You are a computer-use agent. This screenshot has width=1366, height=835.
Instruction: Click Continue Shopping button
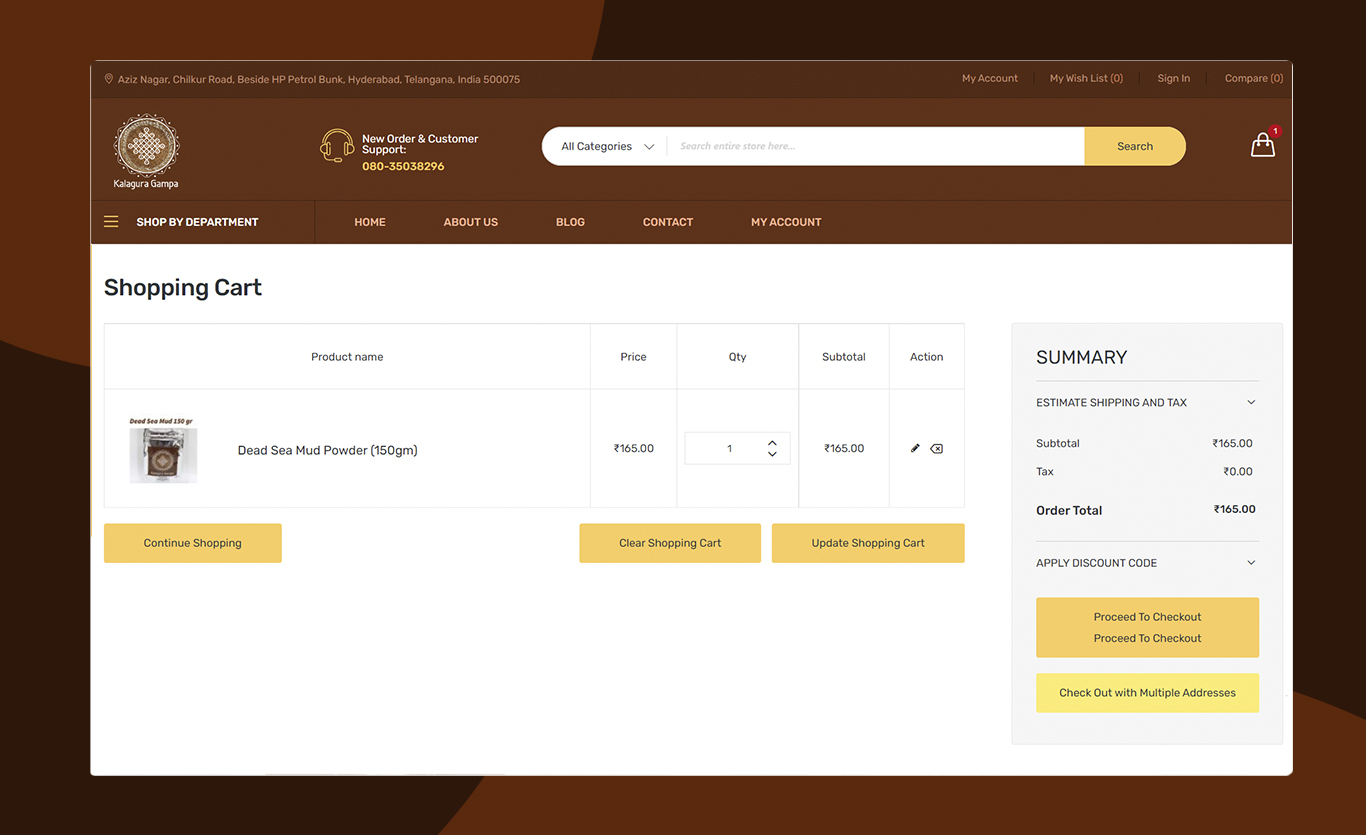tap(193, 543)
